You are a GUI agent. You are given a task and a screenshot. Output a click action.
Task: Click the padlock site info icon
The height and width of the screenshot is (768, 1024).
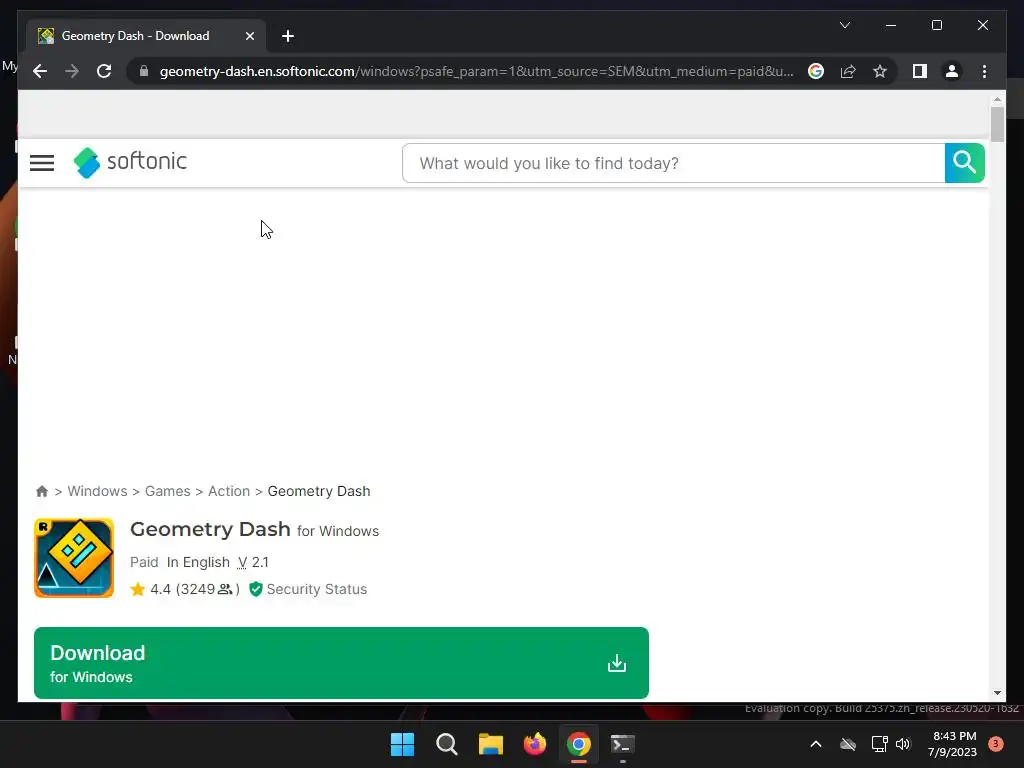coord(144,71)
